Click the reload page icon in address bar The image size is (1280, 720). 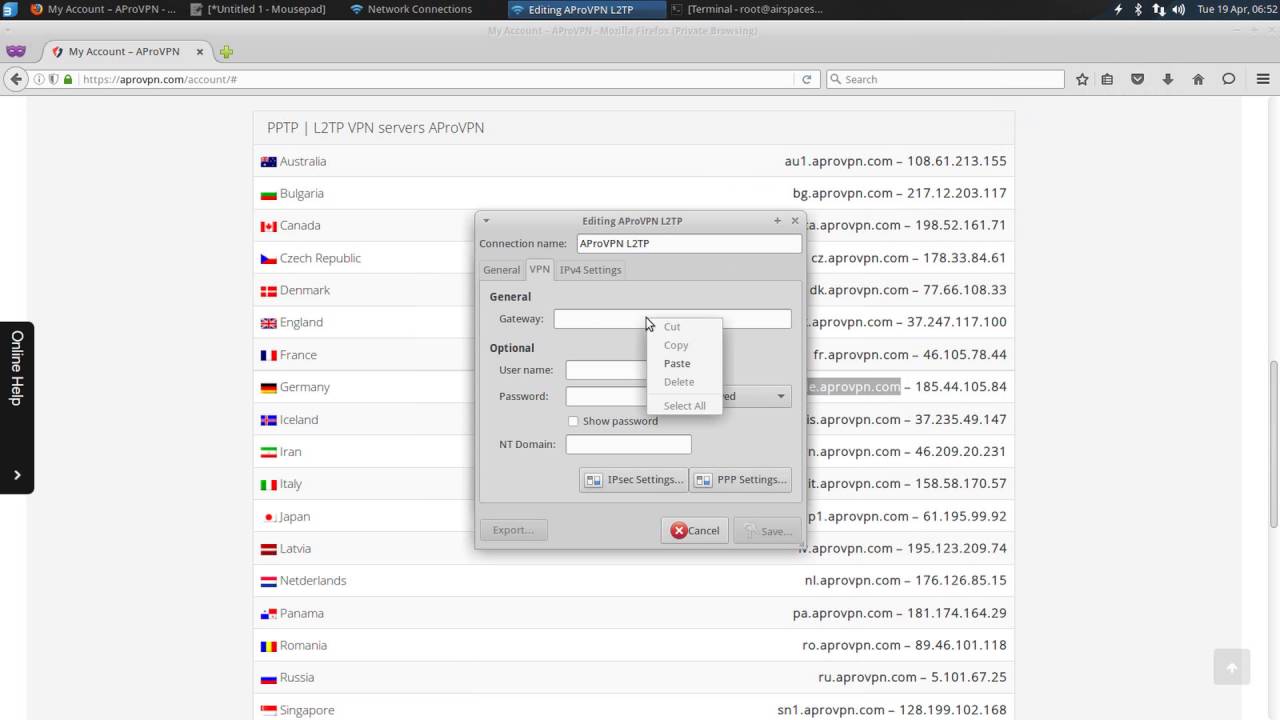[806, 79]
